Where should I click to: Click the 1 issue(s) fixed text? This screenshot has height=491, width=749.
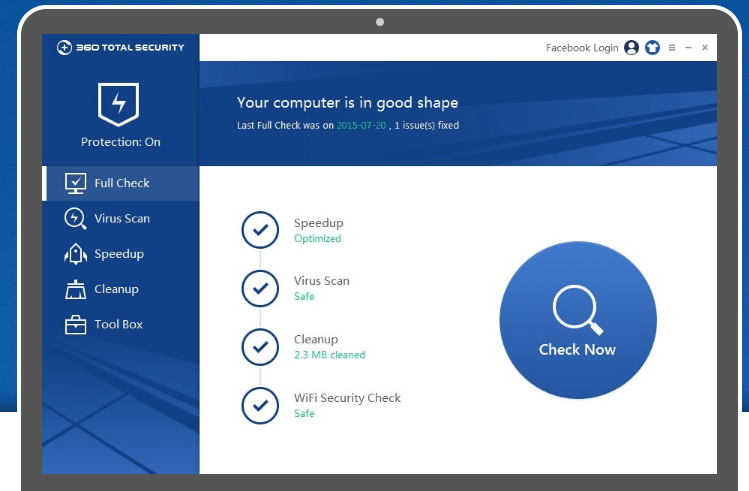[x=427, y=126]
